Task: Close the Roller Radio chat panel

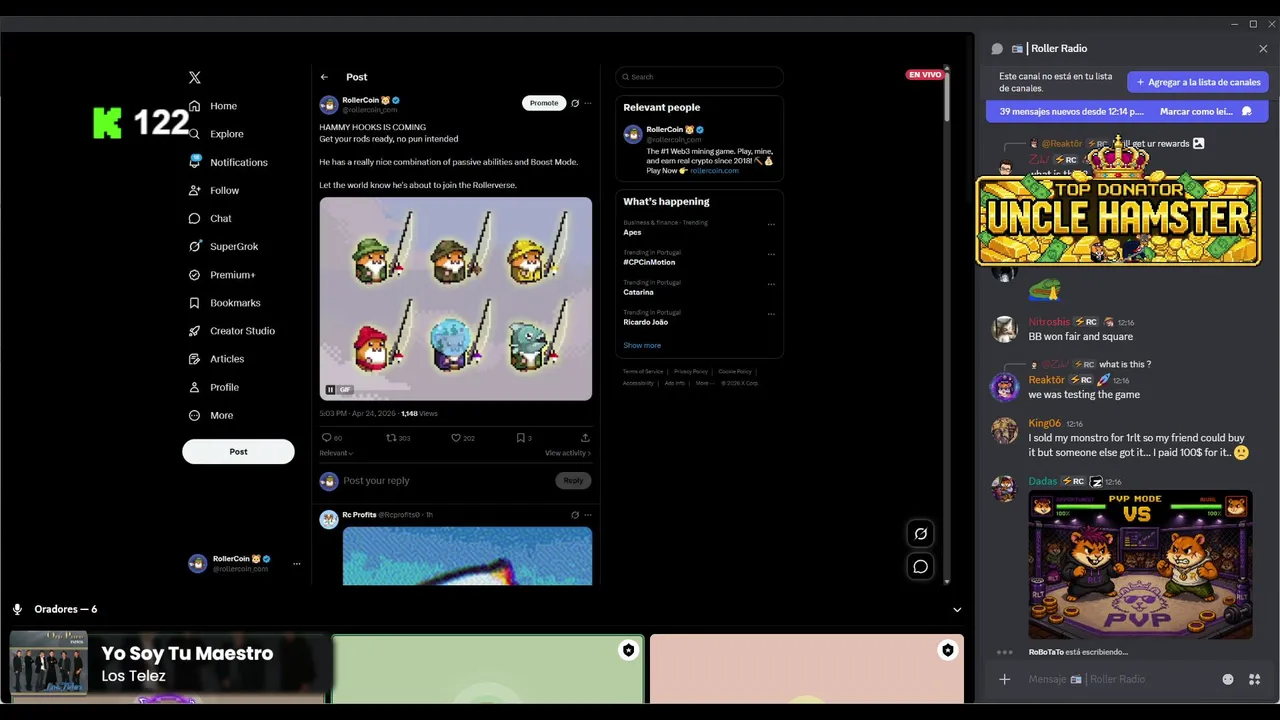Action: [x=1263, y=48]
